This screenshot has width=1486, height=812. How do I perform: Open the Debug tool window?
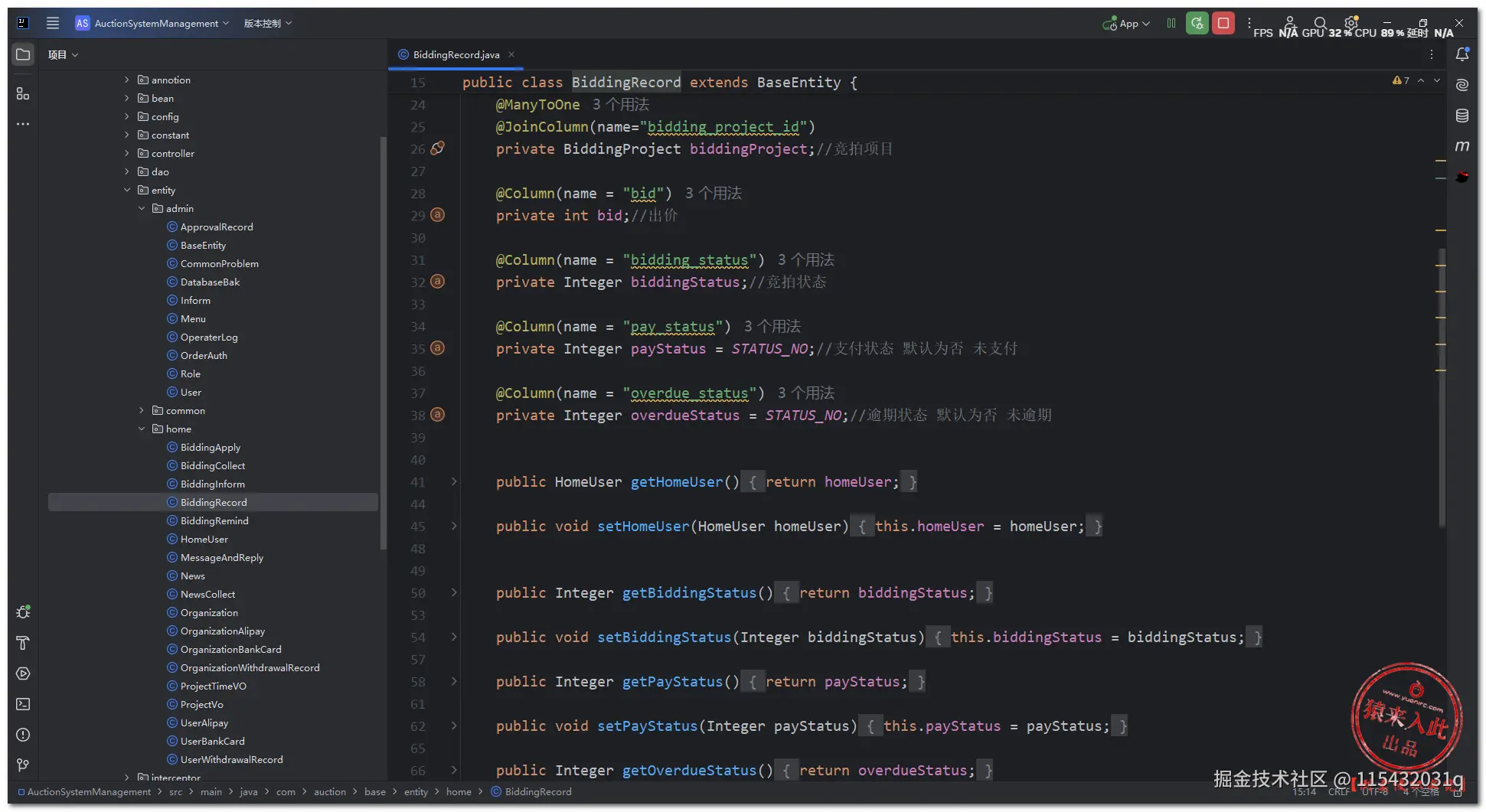pos(23,612)
